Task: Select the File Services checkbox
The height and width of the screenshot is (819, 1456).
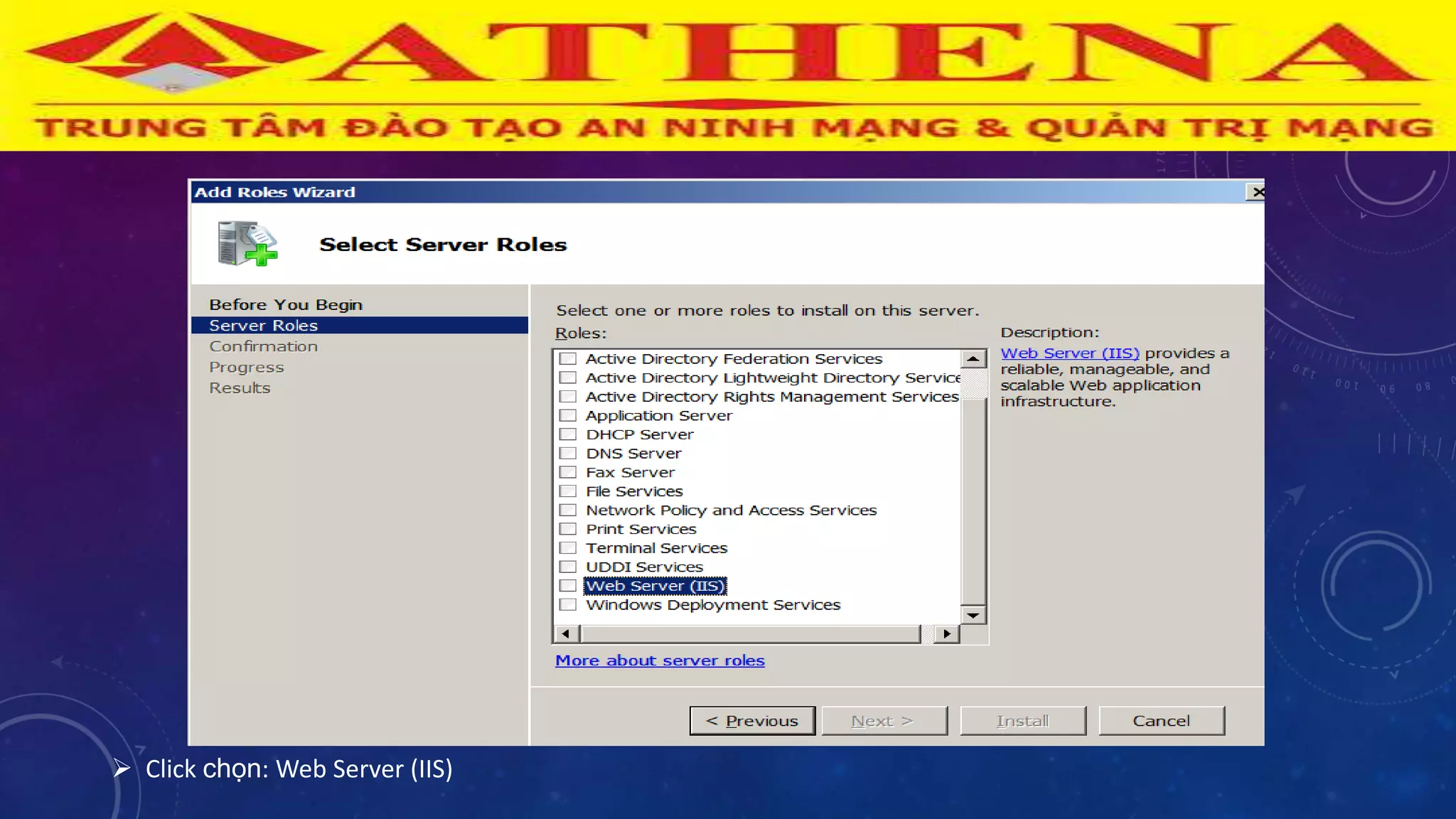Action: pyautogui.click(x=567, y=491)
